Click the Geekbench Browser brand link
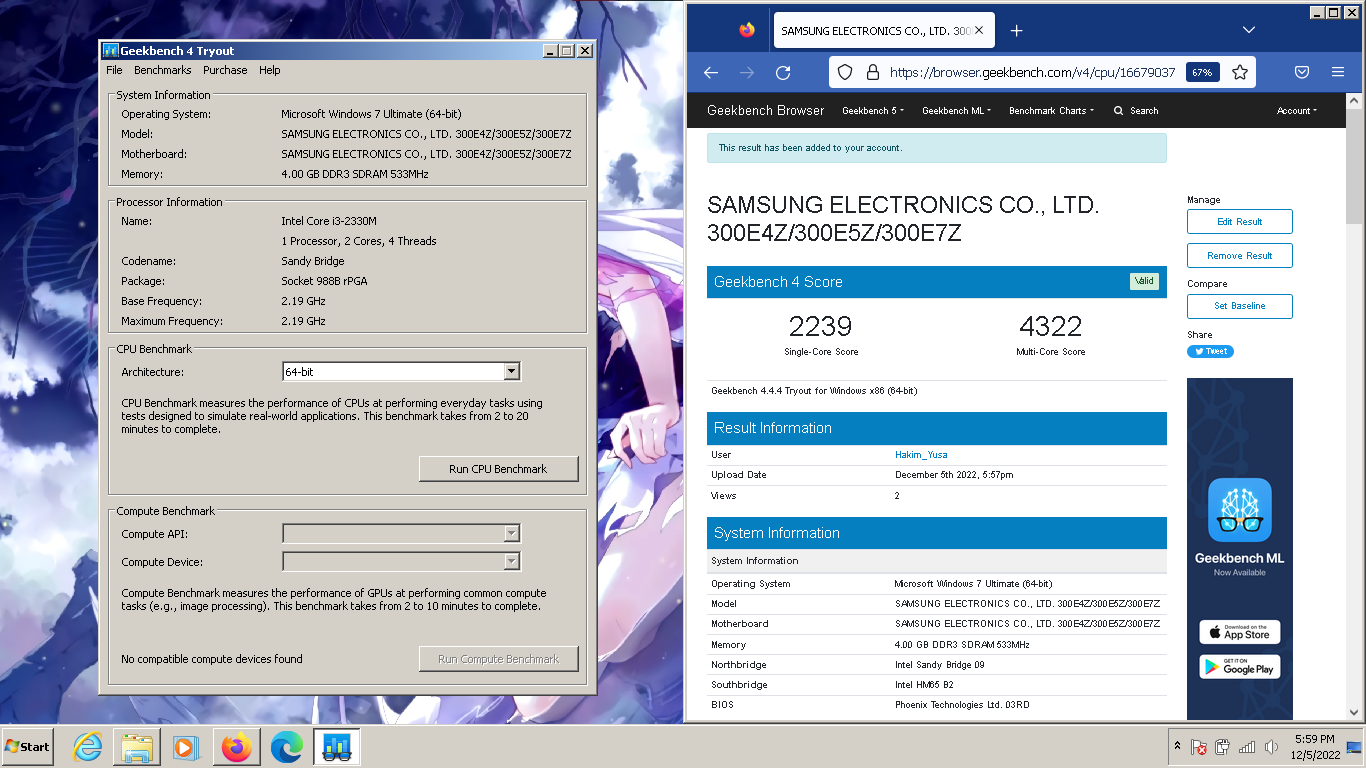Image resolution: width=1366 pixels, height=768 pixels. pyautogui.click(x=766, y=111)
